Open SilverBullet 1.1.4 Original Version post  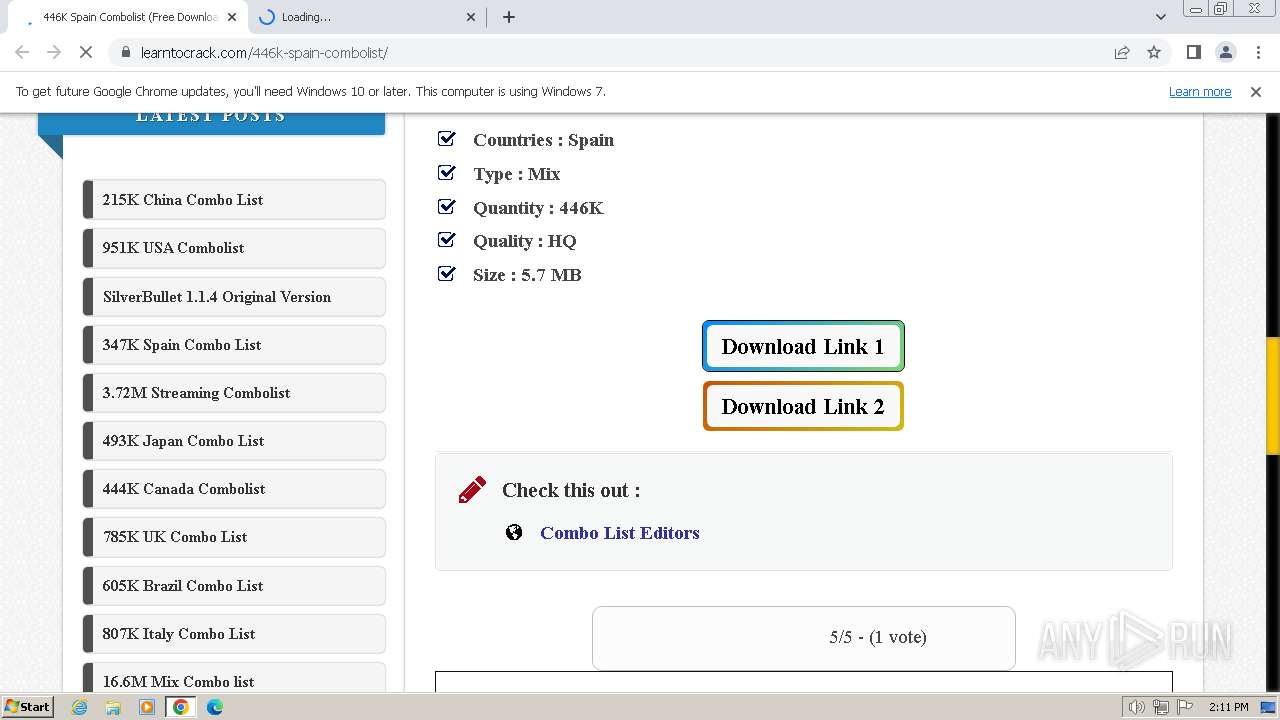234,297
